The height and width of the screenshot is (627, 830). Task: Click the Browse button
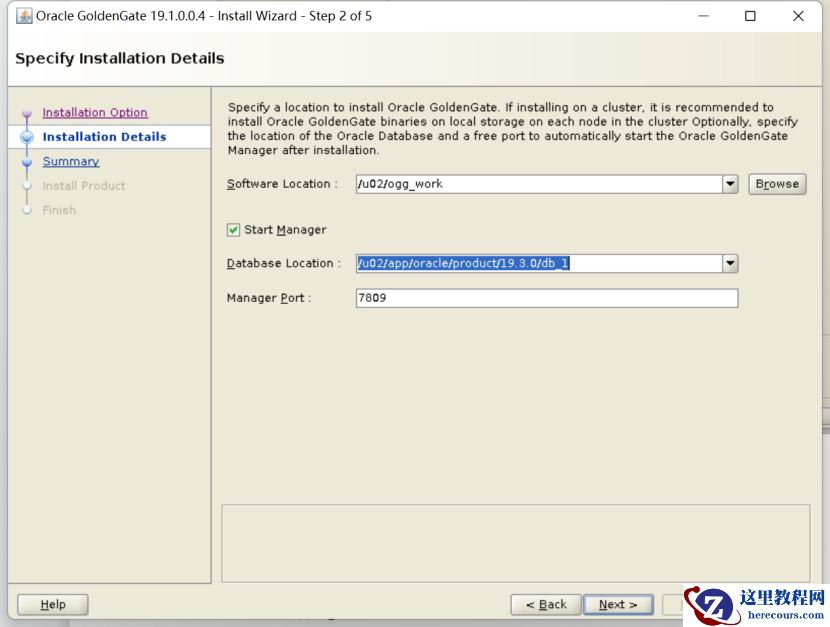click(x=777, y=184)
